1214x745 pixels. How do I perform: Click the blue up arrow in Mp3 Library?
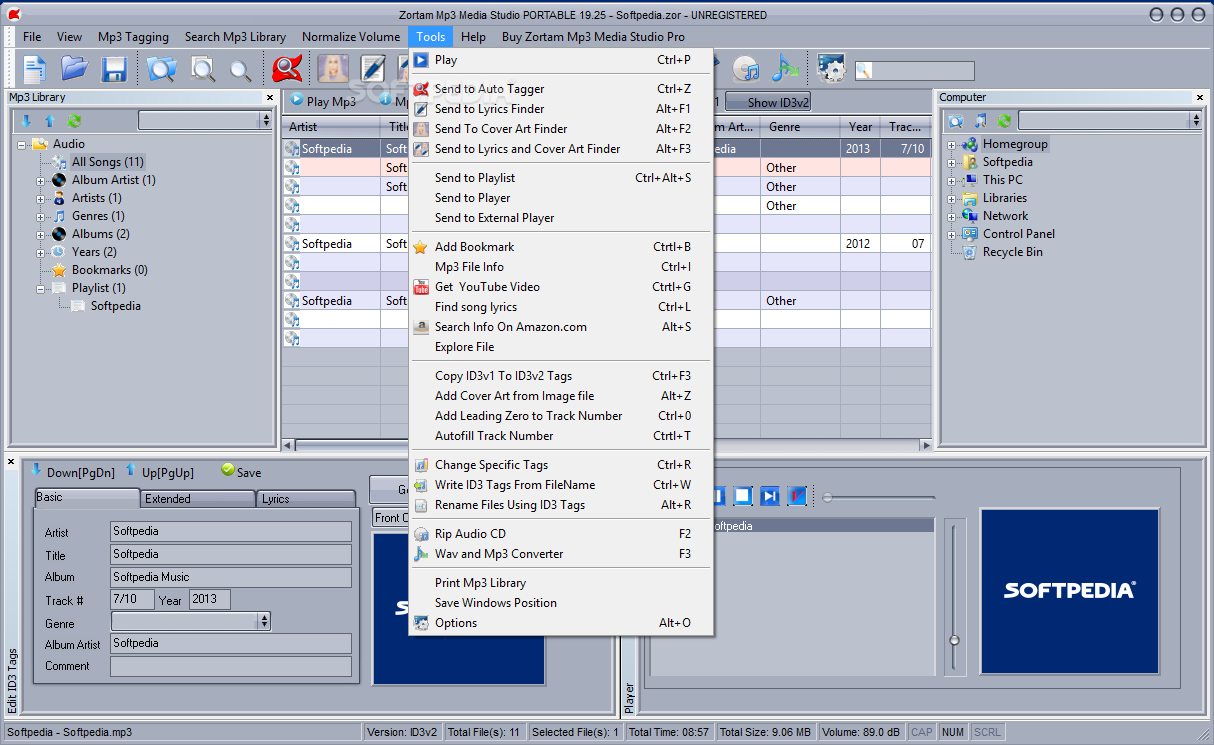(x=48, y=121)
